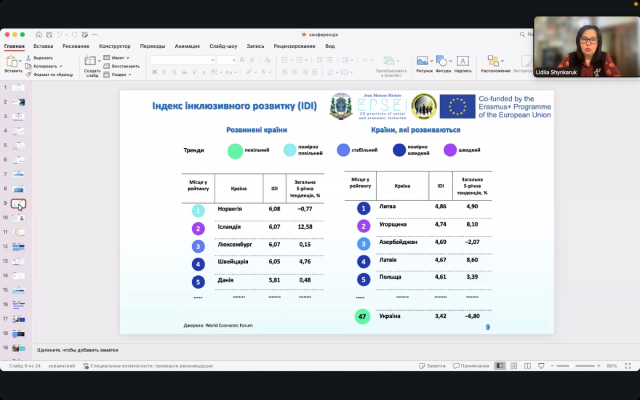Screen dimensions: 640x400
Task: Click the Фигуры (Shapes) icon
Action: pyautogui.click(x=444, y=61)
